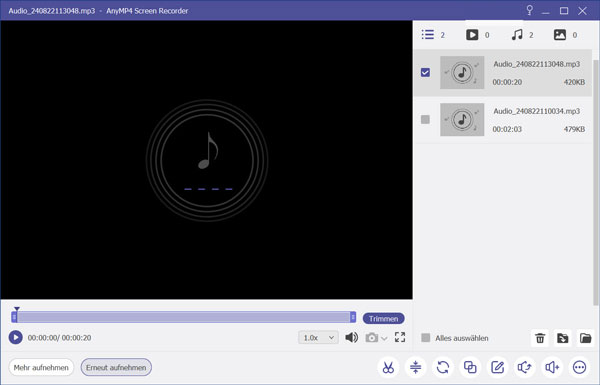Click the 479KB file size text
600x385 pixels.
click(x=574, y=129)
